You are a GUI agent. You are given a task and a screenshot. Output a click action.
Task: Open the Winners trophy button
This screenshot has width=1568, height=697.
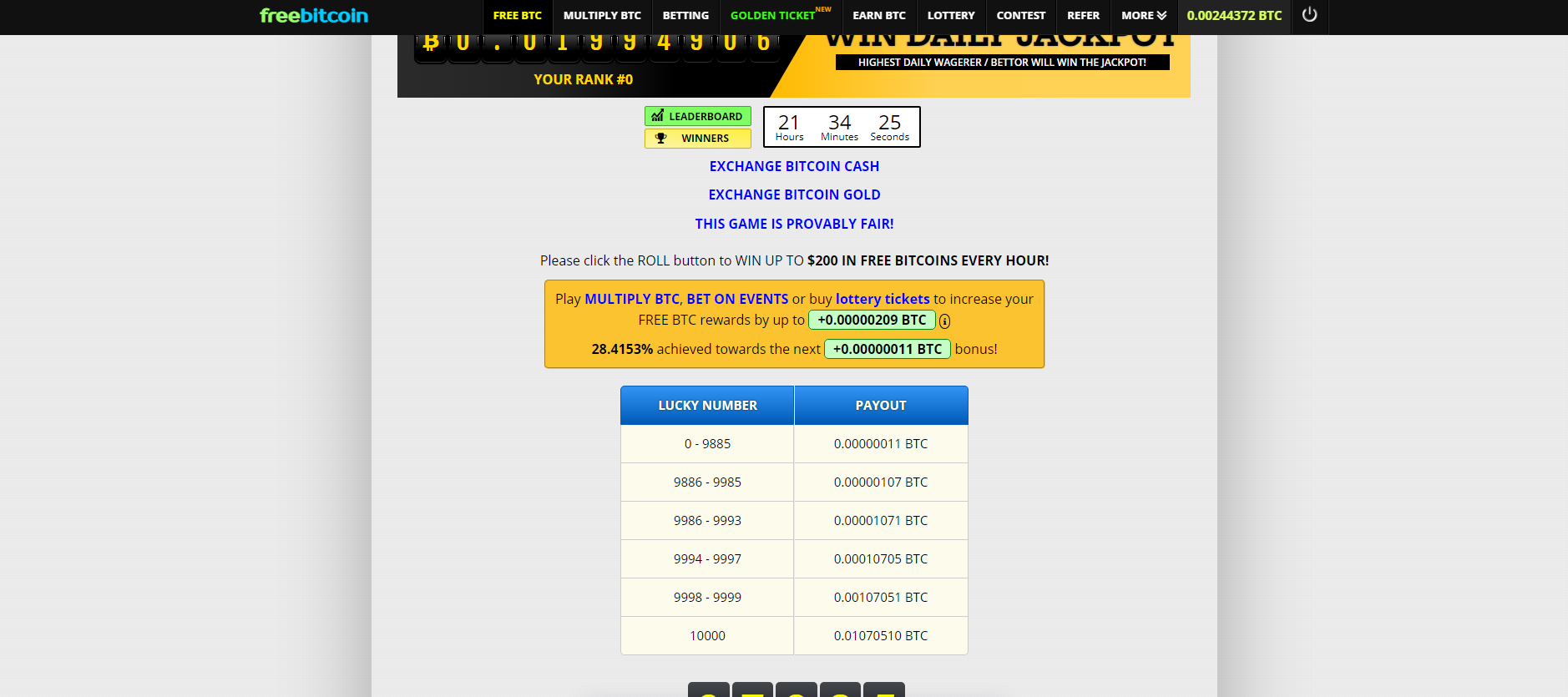[x=697, y=139]
